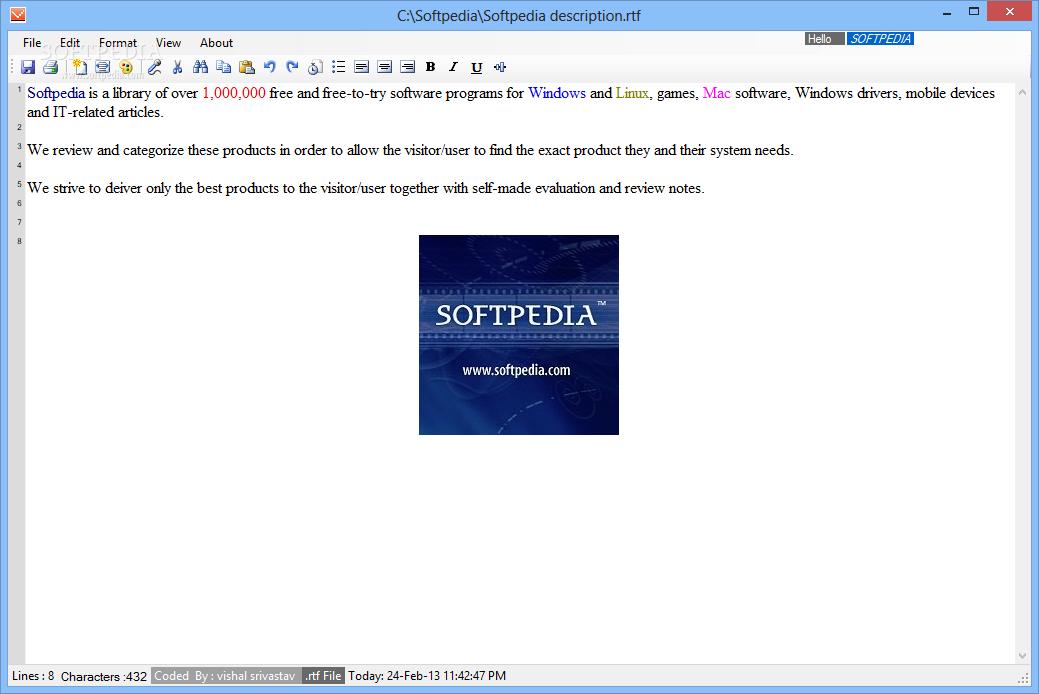Click the magenta word Mac

716,93
